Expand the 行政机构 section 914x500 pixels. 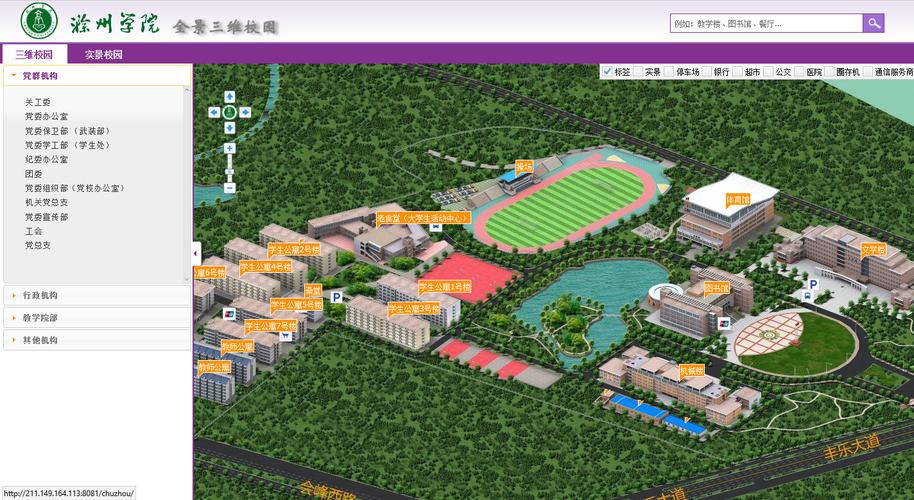pos(97,295)
